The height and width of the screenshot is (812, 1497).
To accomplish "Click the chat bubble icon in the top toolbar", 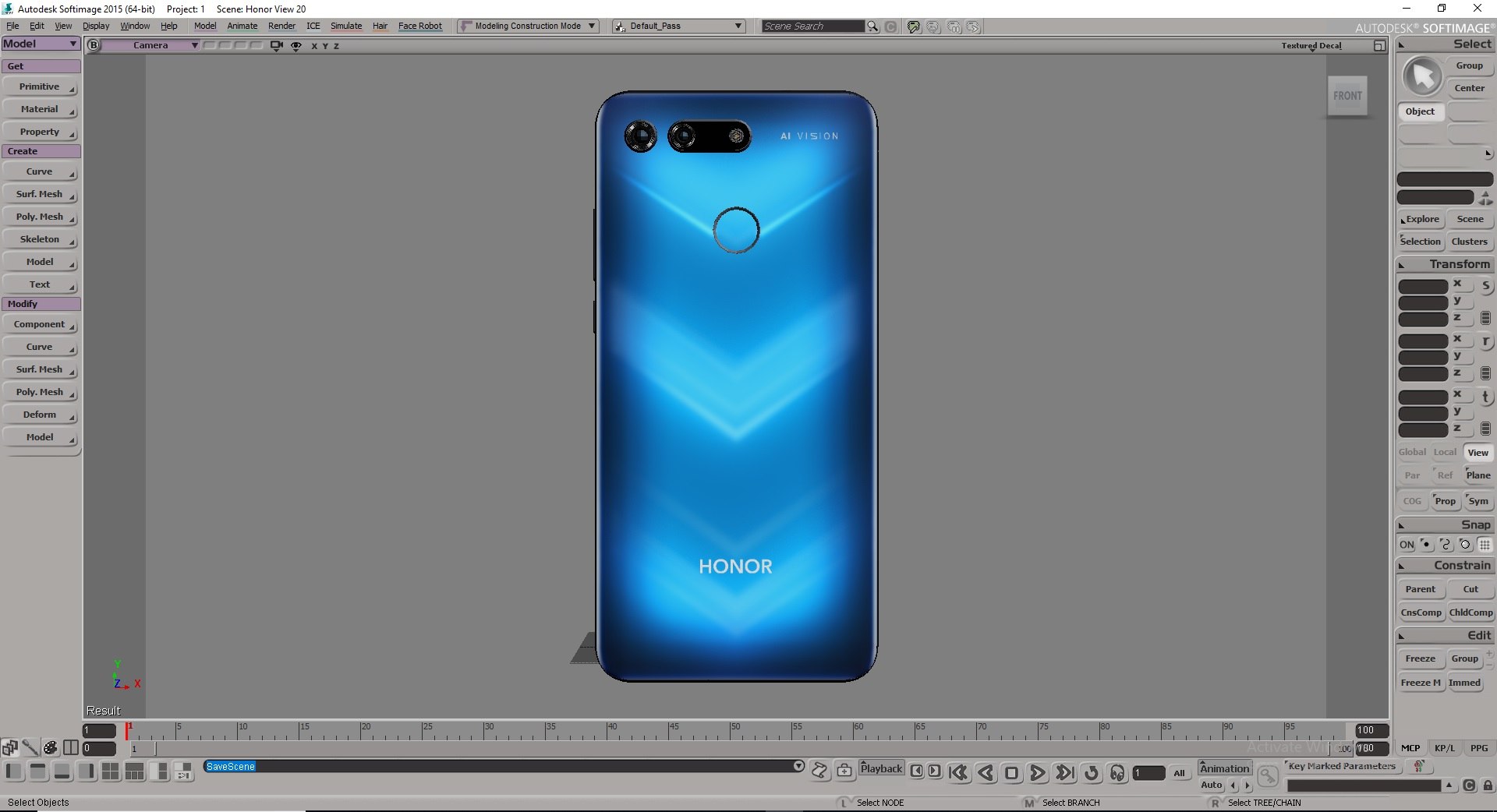I will click(x=914, y=26).
